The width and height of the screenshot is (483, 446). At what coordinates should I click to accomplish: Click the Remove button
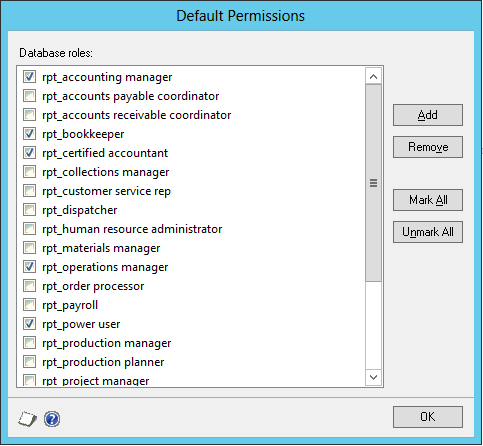pyautogui.click(x=428, y=147)
